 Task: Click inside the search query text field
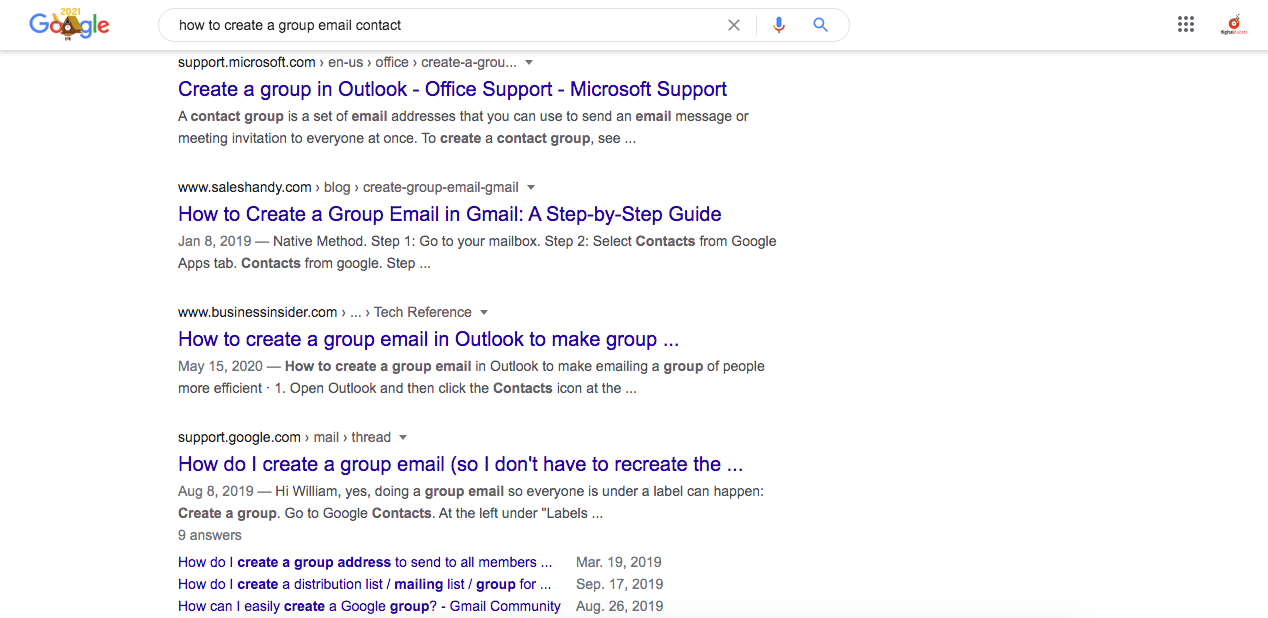click(x=440, y=25)
